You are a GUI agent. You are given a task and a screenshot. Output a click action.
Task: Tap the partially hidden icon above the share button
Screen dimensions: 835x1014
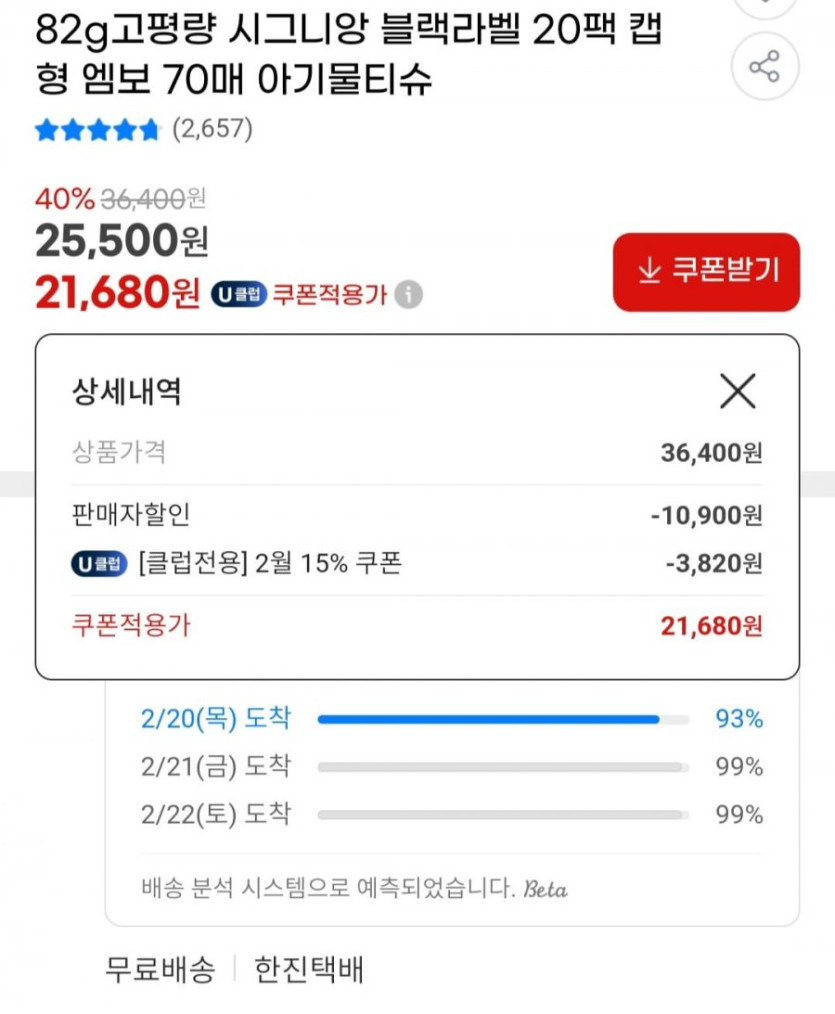pos(764,6)
